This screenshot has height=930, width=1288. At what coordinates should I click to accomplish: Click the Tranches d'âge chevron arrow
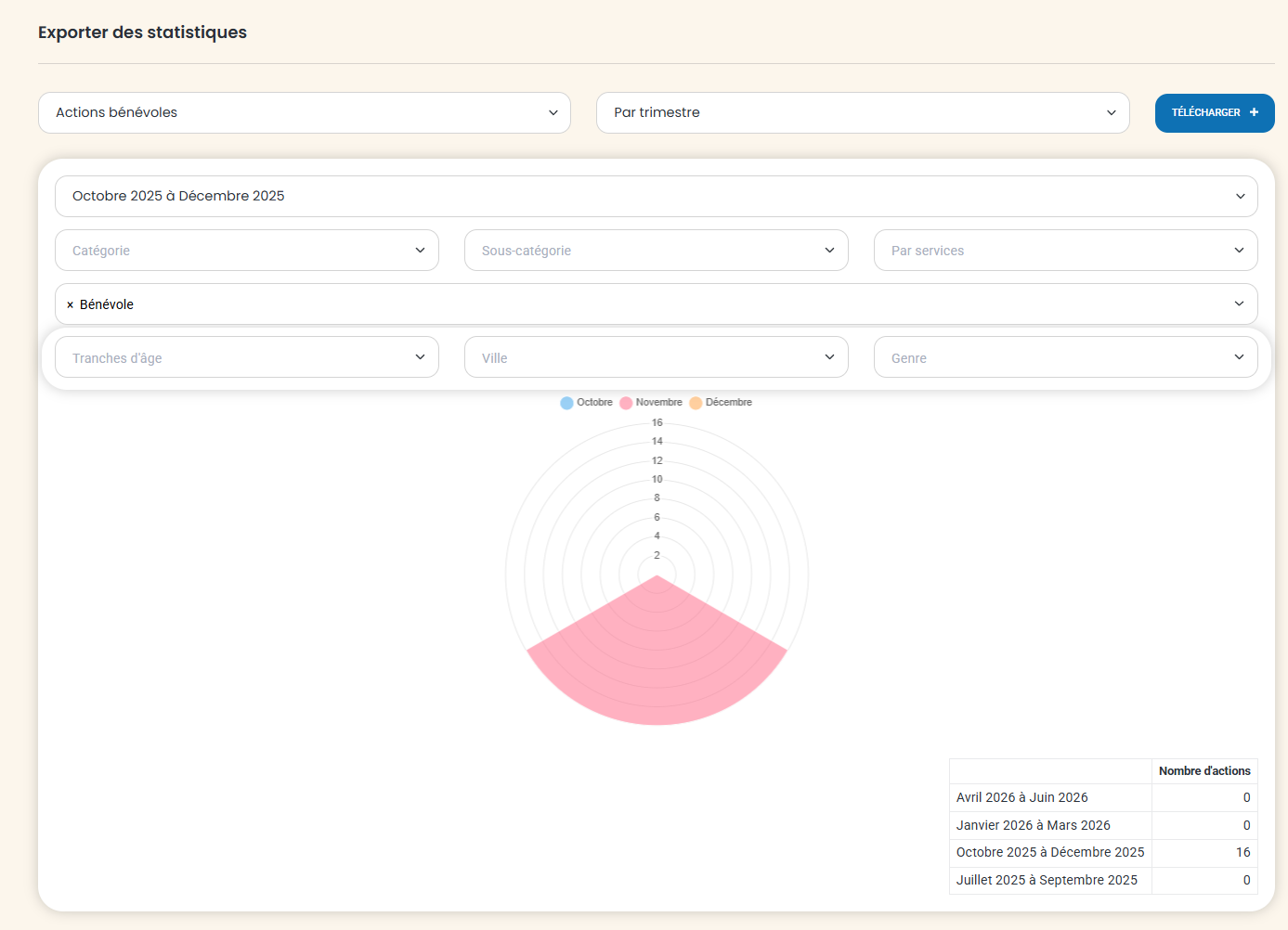(x=420, y=357)
